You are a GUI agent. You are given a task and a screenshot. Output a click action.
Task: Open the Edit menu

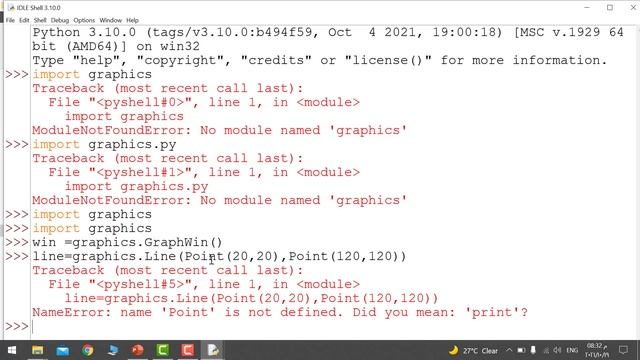[24, 20]
